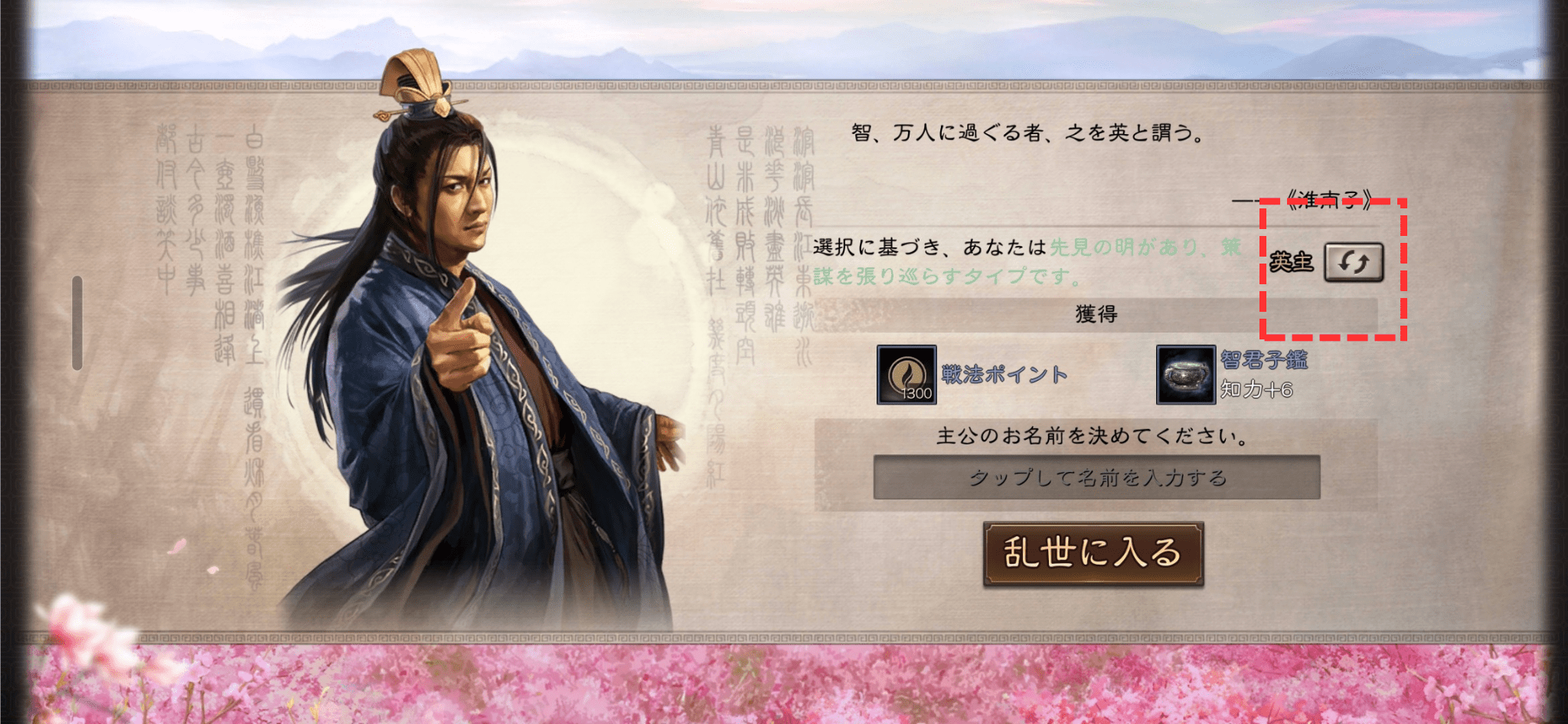Select the 英主 title label
1568x724 pixels.
tap(1292, 262)
